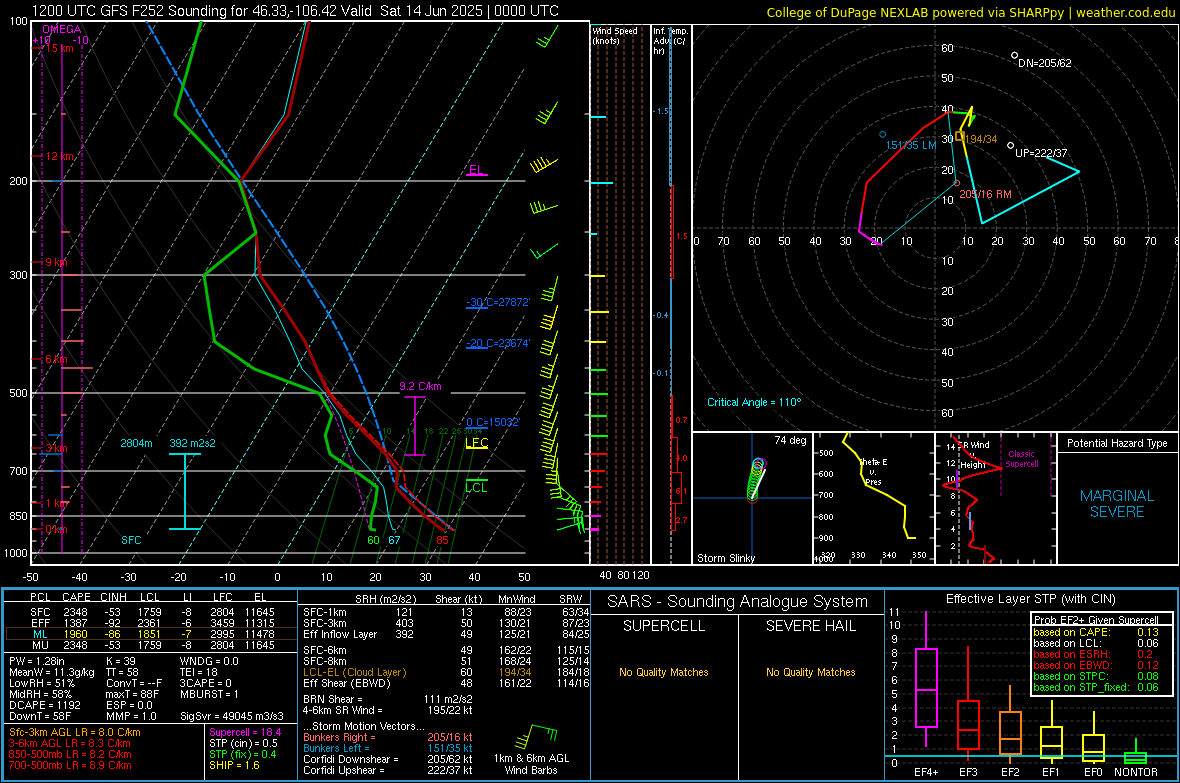
Task: Click the Theta-E v. Pres plot label
Action: 873,472
